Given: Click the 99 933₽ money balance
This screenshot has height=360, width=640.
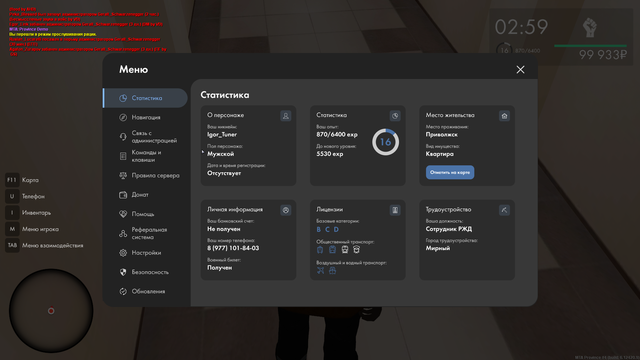Looking at the screenshot, I should point(602,55).
